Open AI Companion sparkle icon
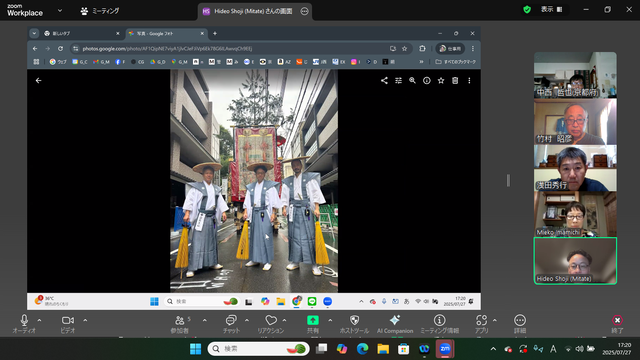The height and width of the screenshot is (360, 640). (395, 320)
